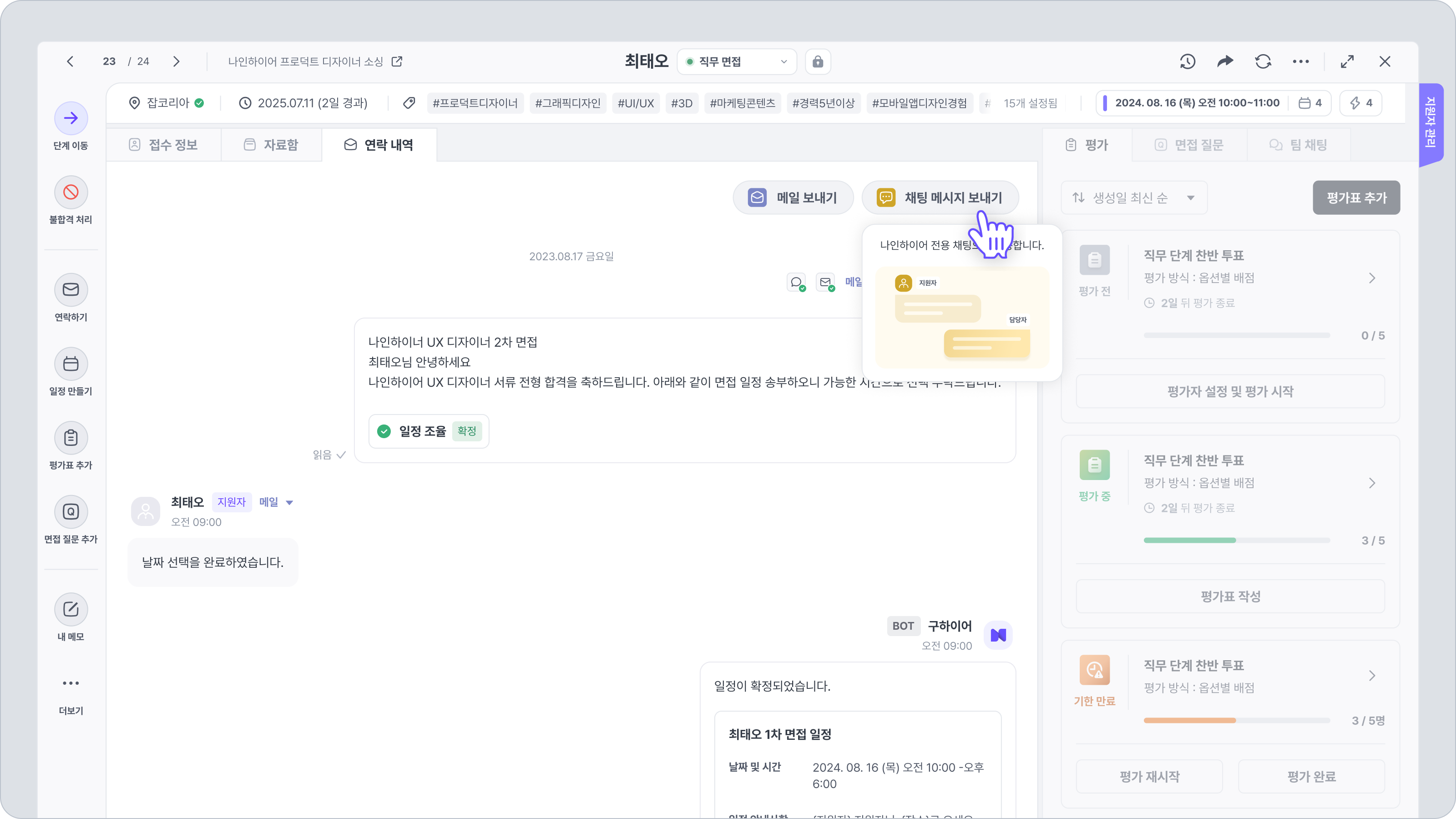
Task: Click the 평가표 추가 button
Action: point(1356,198)
